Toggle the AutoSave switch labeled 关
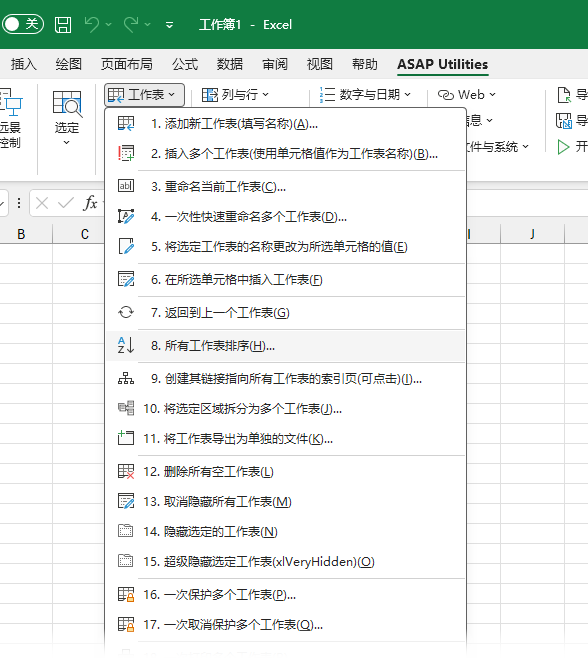588x659 pixels. pyautogui.click(x=23, y=24)
